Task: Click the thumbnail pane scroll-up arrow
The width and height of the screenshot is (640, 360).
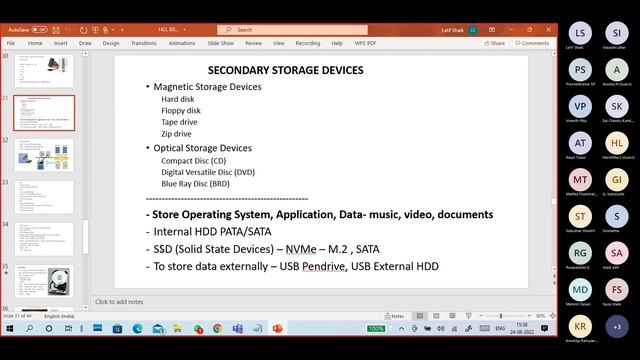Action: click(85, 54)
